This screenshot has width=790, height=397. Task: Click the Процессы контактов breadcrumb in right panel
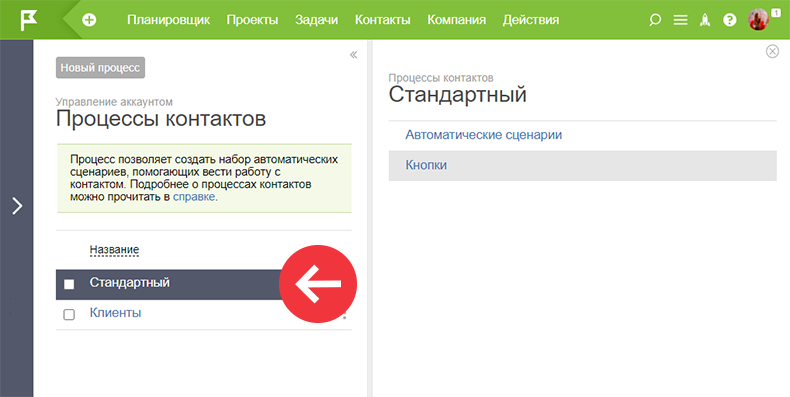click(441, 78)
